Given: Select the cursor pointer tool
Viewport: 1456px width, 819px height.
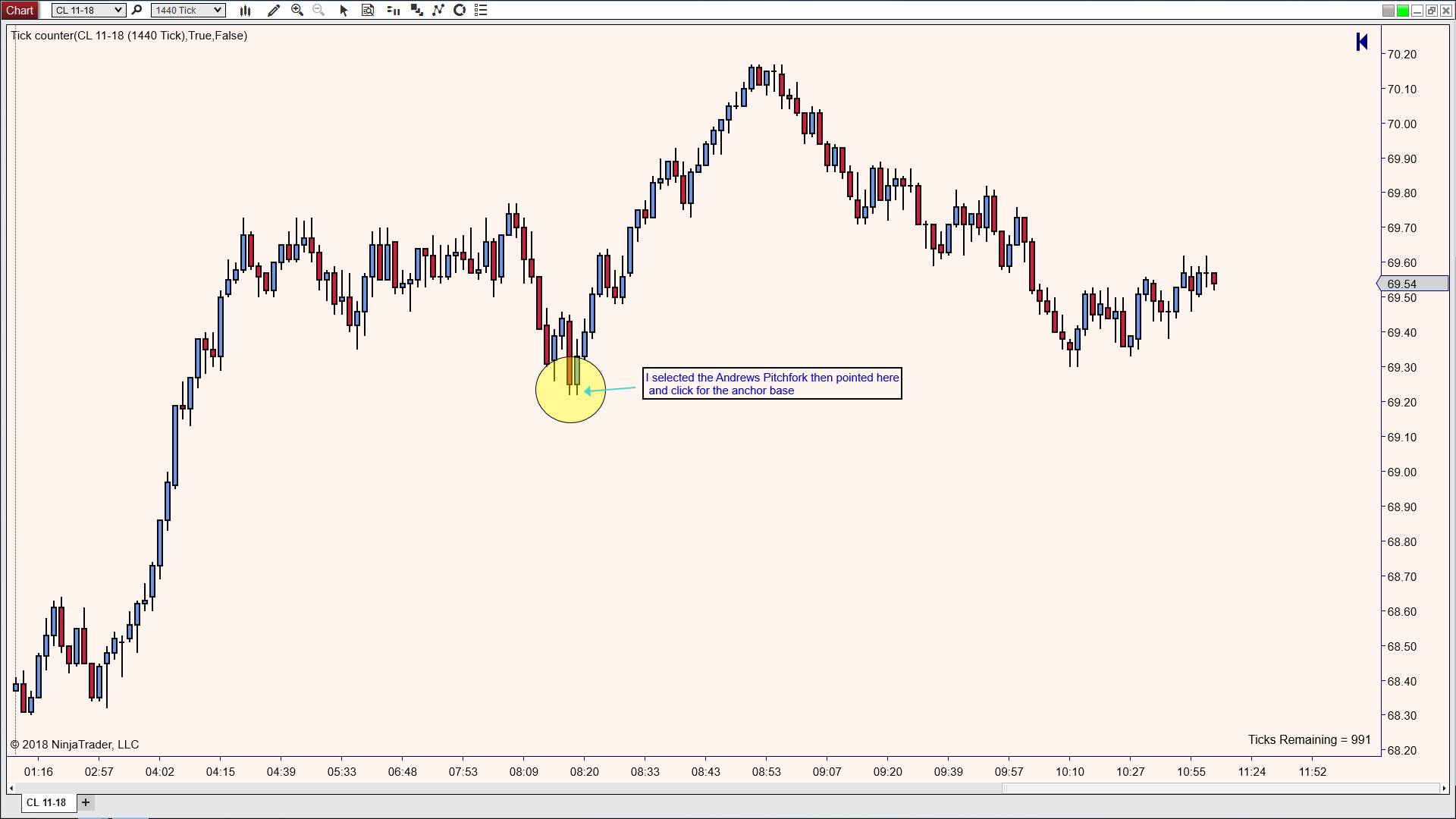Looking at the screenshot, I should click(x=344, y=10).
